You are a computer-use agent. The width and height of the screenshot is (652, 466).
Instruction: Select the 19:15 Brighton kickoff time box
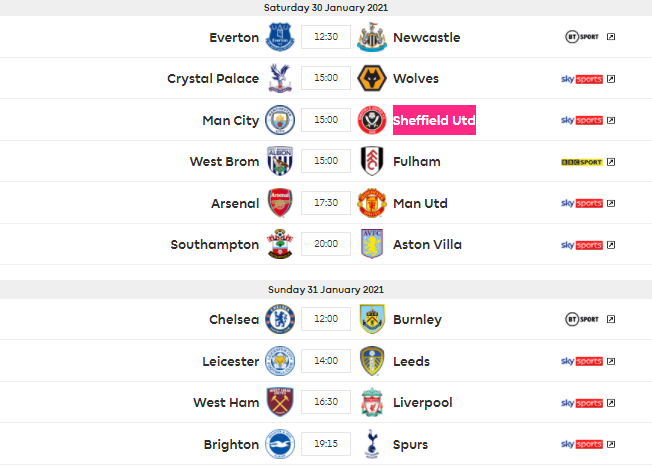326,444
